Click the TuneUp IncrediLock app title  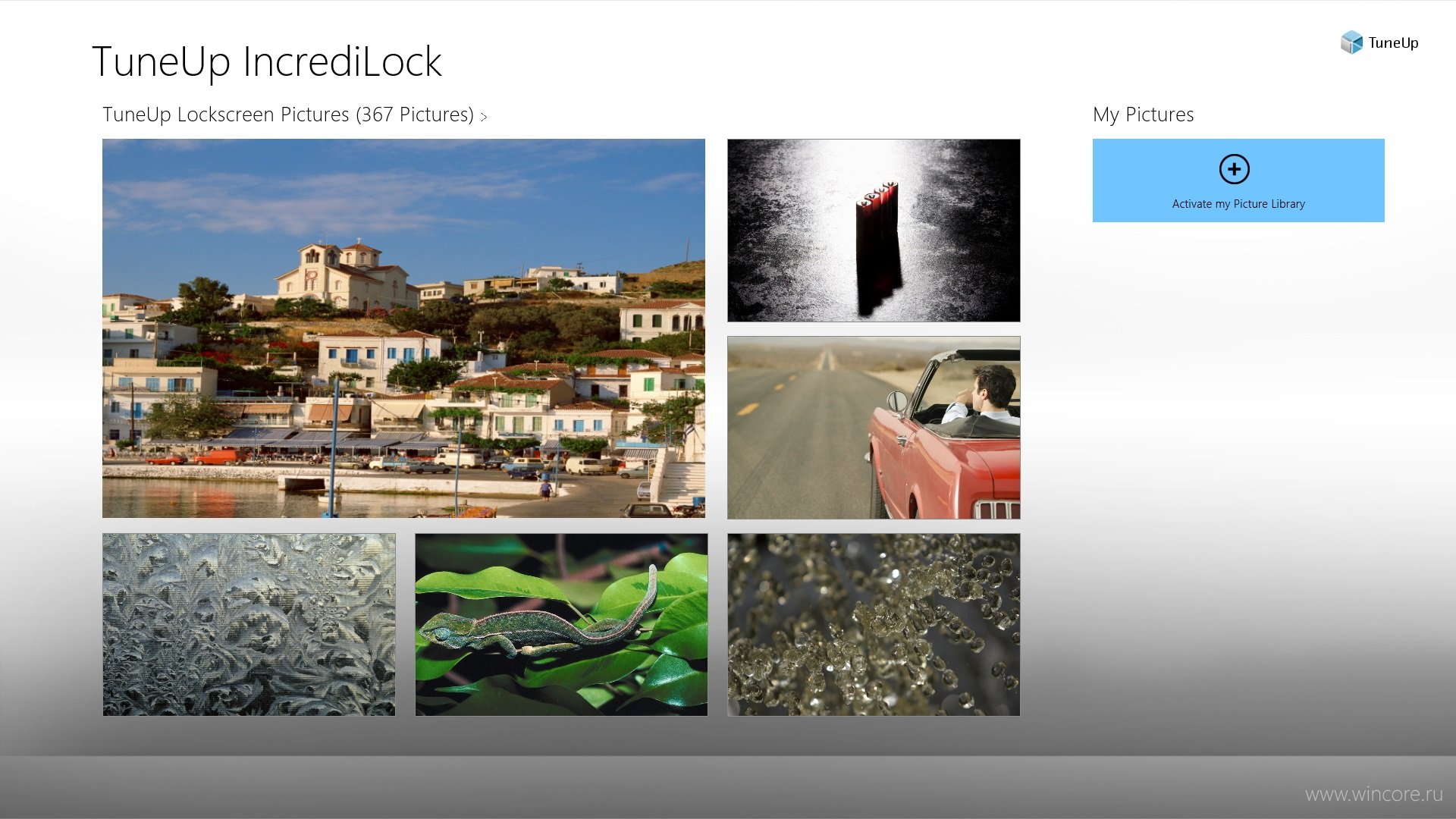click(x=267, y=61)
